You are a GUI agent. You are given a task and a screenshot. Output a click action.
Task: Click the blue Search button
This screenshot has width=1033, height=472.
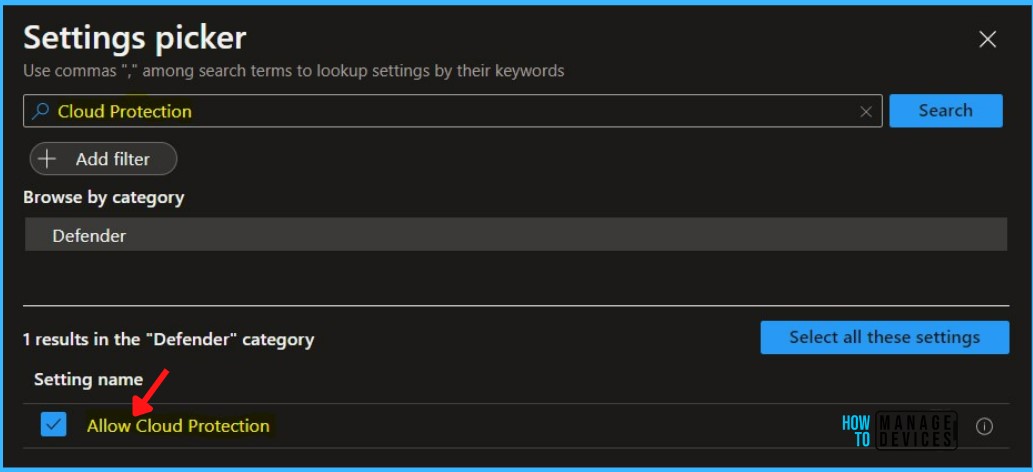[x=945, y=111]
